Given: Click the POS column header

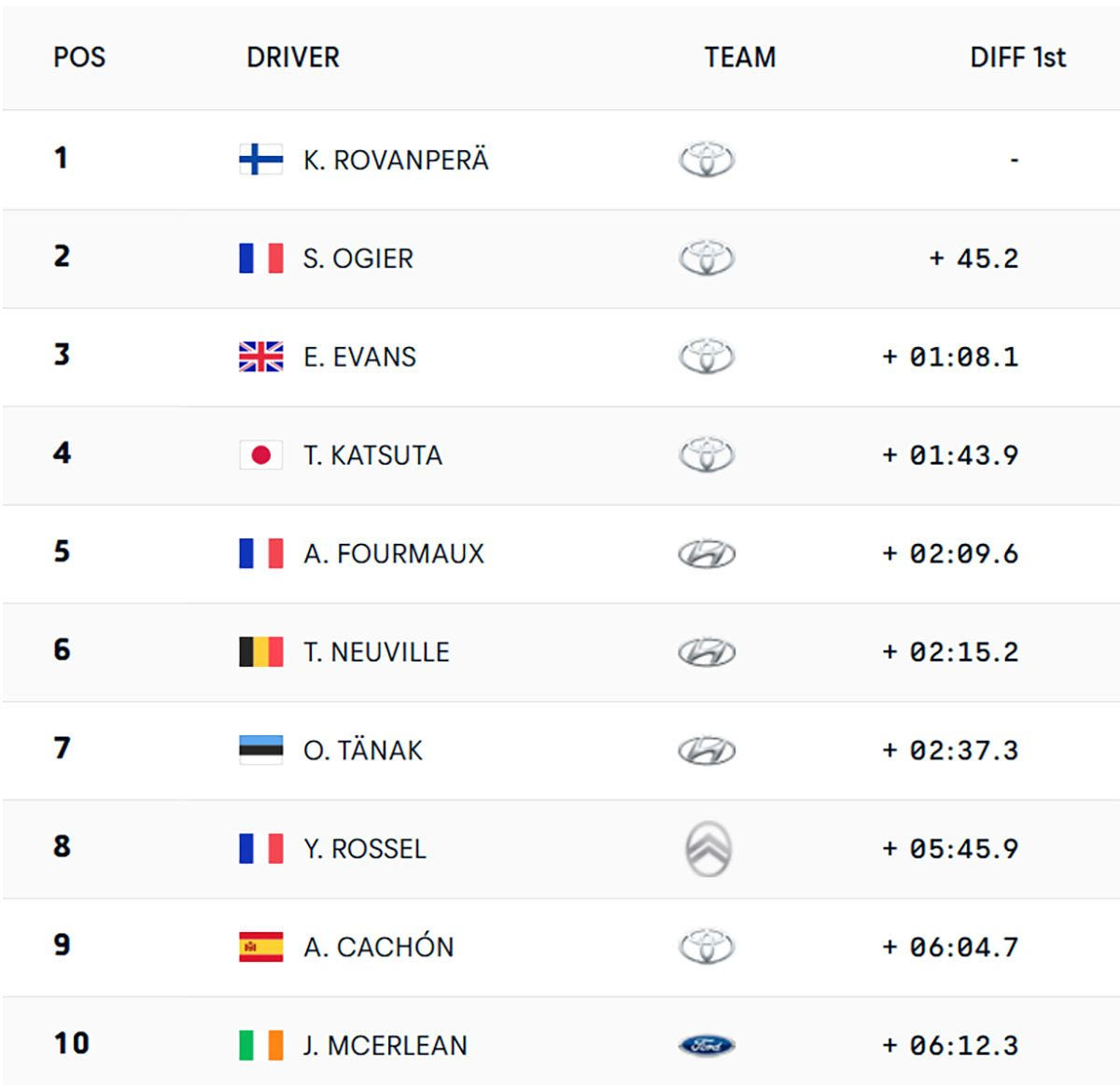Looking at the screenshot, I should pyautogui.click(x=79, y=58).
